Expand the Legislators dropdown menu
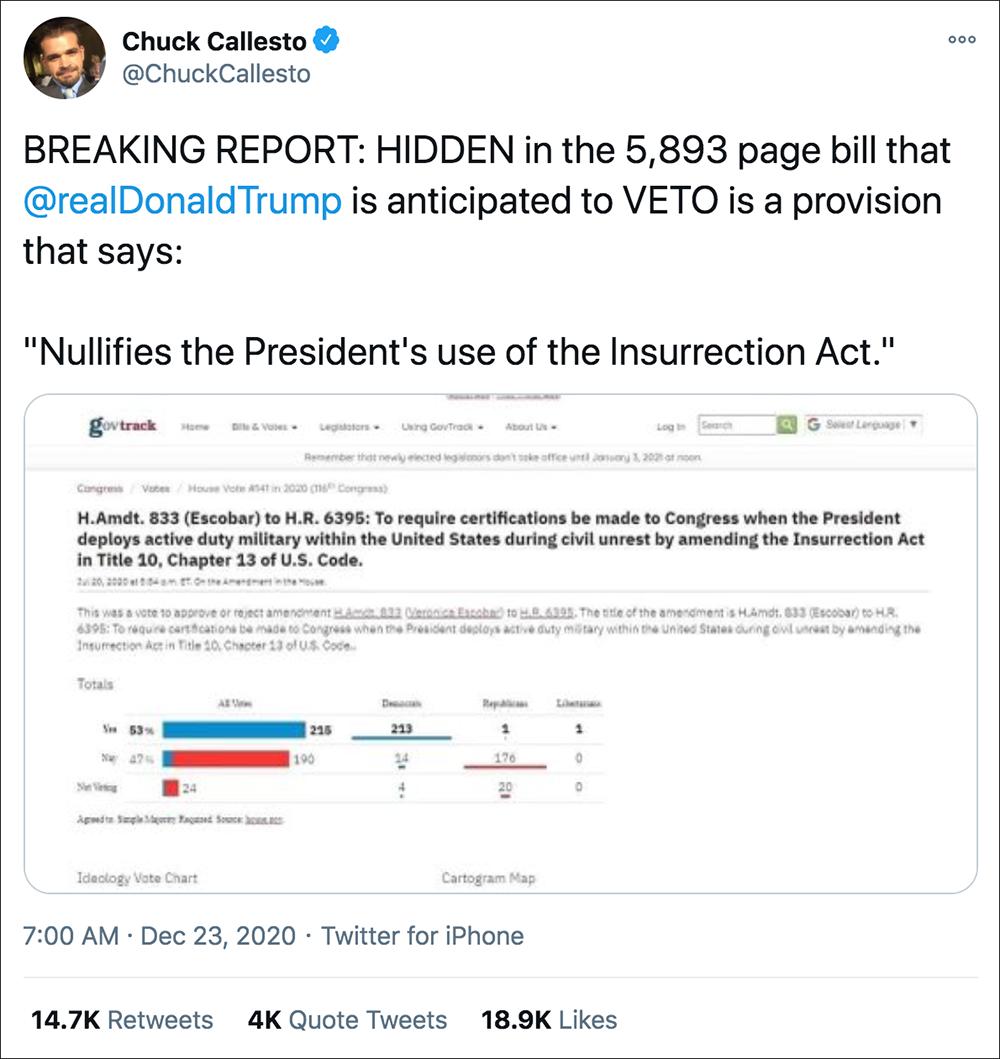Image resolution: width=1000 pixels, height=1059 pixels. [349, 427]
